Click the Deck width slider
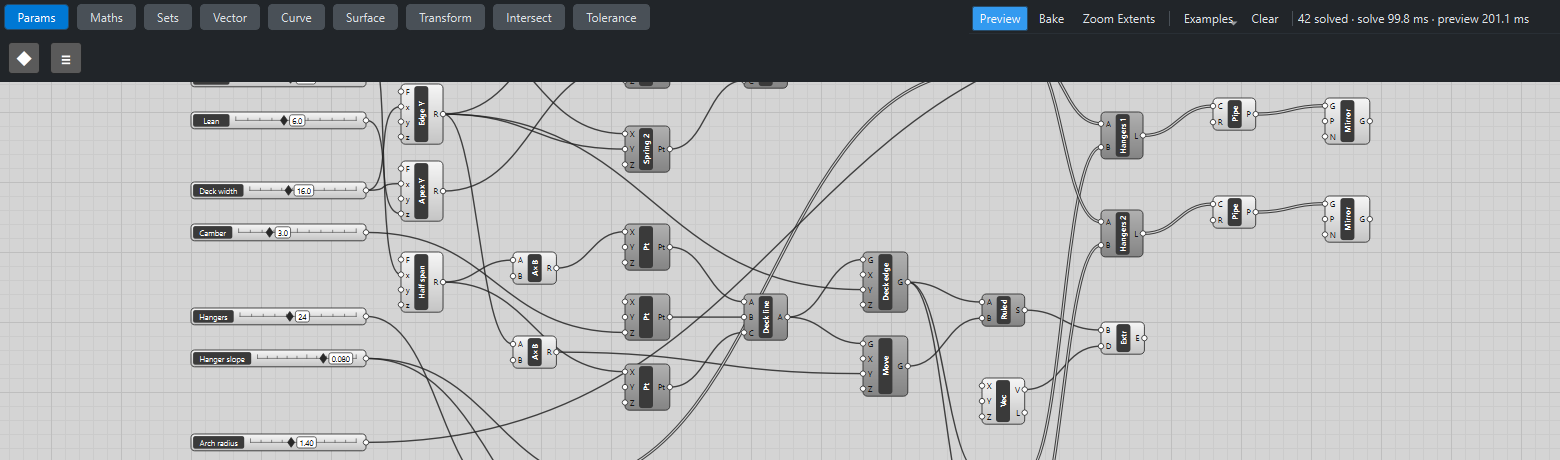Image resolution: width=1560 pixels, height=460 pixels. point(279,190)
